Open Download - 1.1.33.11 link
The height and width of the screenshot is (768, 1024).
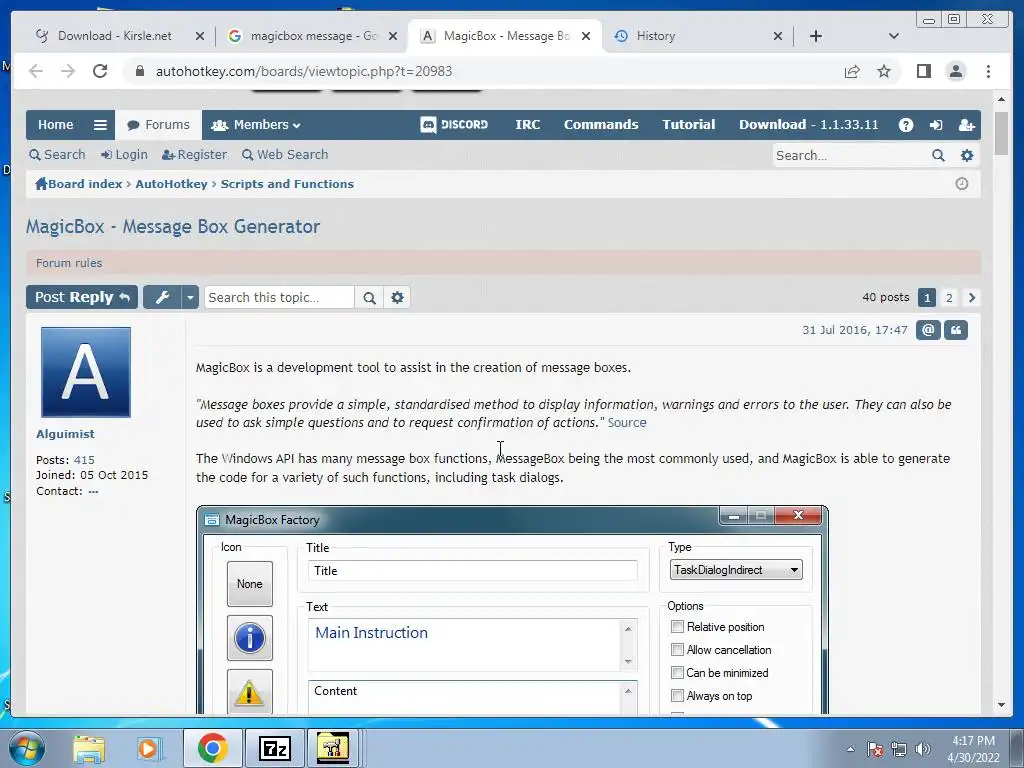pos(808,125)
